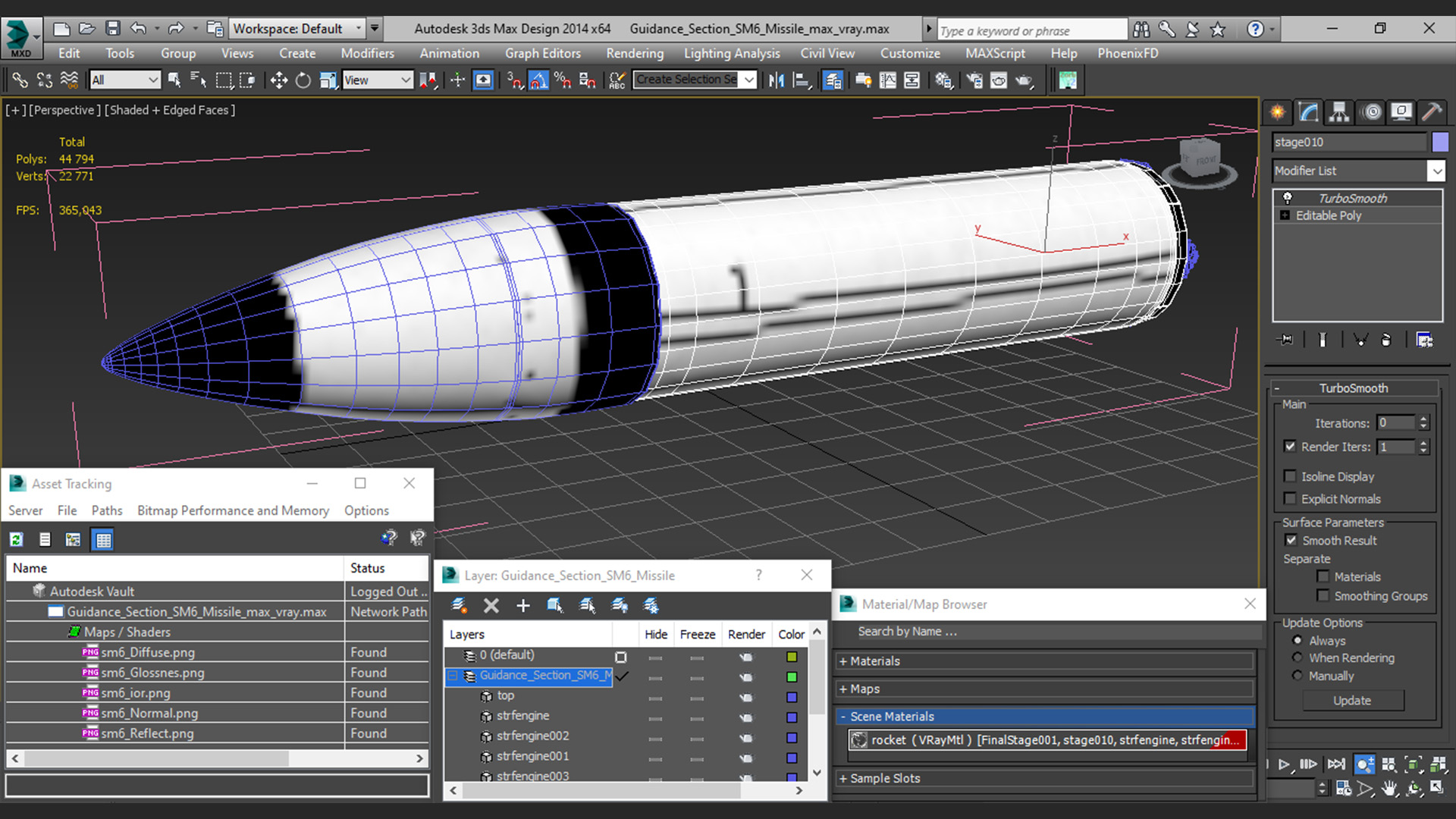The height and width of the screenshot is (819, 1456).
Task: Open the Motion command panel tab
Action: [x=1371, y=112]
